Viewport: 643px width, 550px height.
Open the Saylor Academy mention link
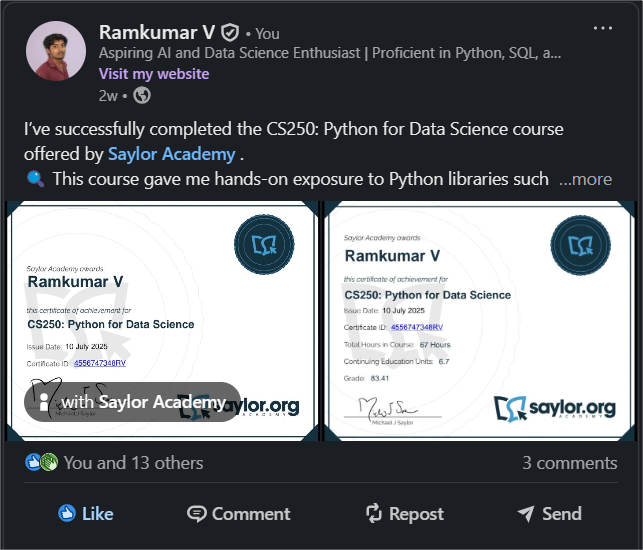172,154
